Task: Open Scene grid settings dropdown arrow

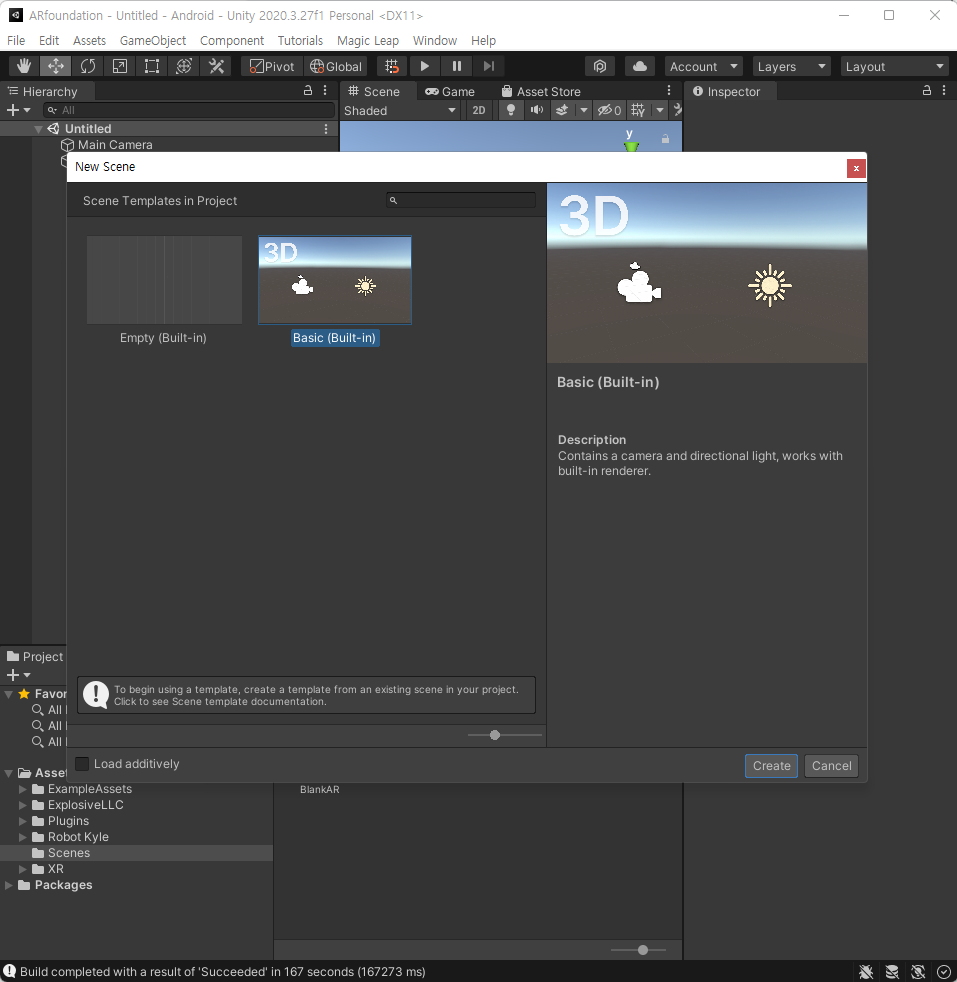Action: pos(660,110)
